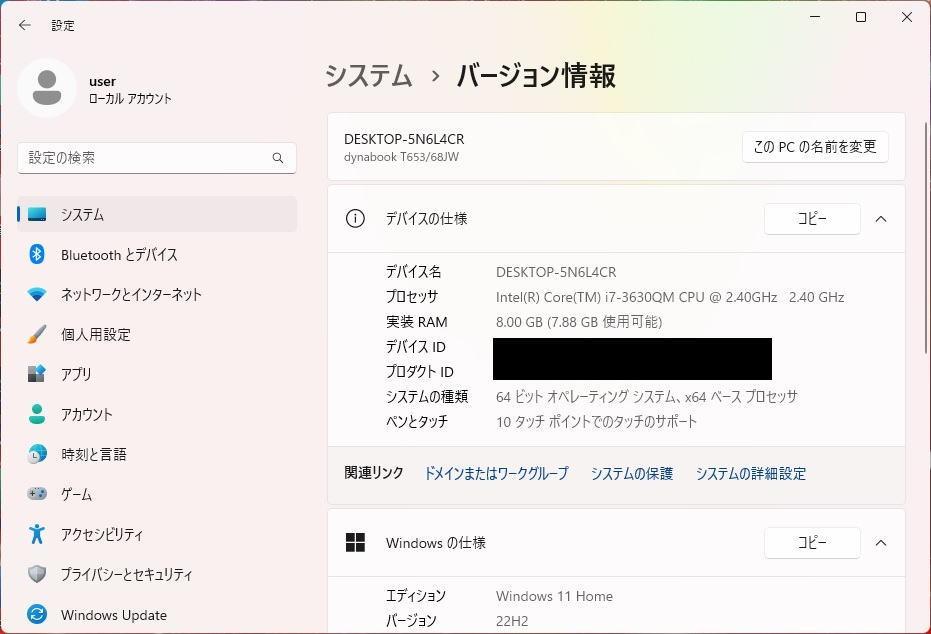Click the back arrow icon in title bar

point(24,25)
